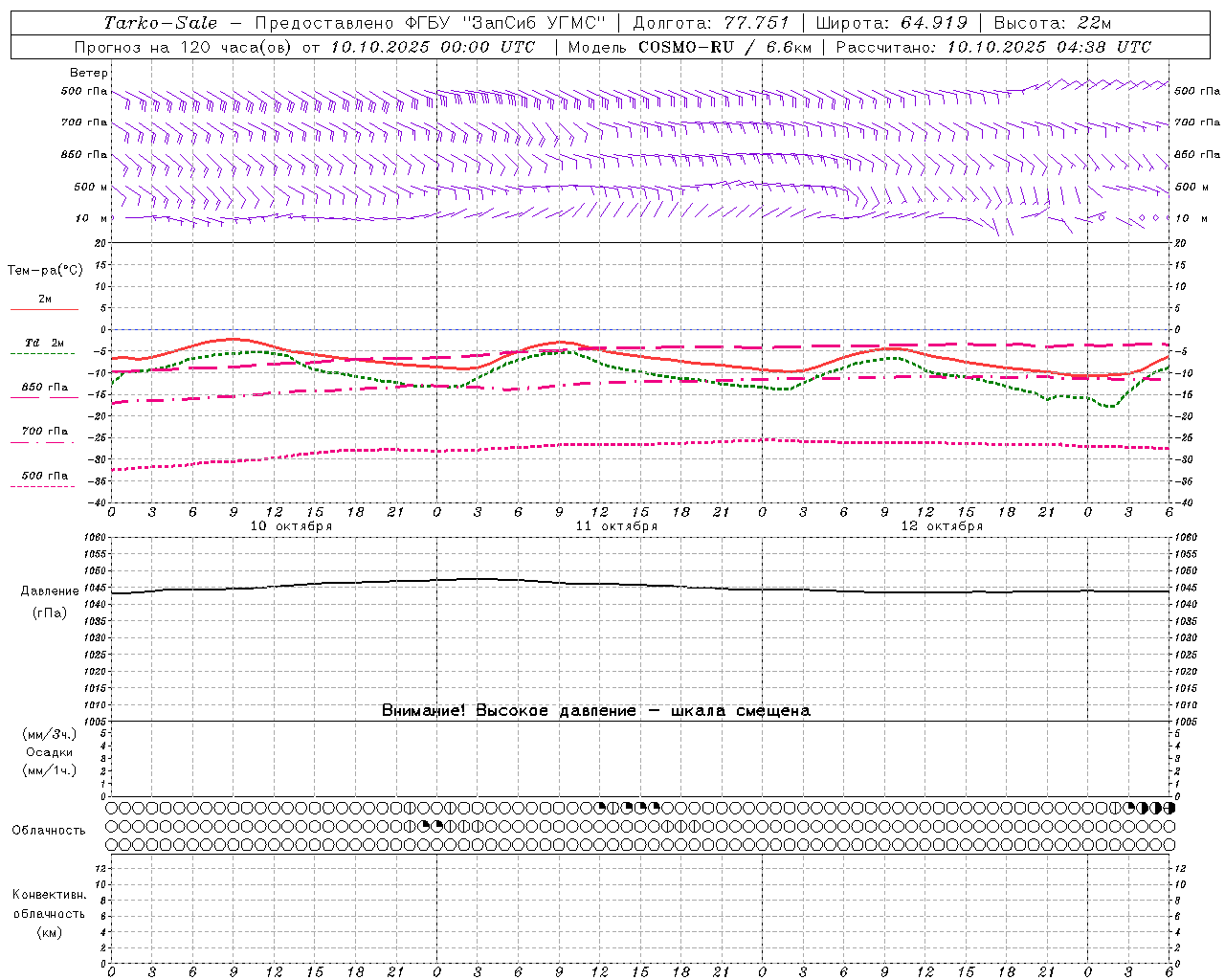This screenshot has width=1225, height=980.
Task: Click the Осадки panel label
Action: (x=50, y=752)
